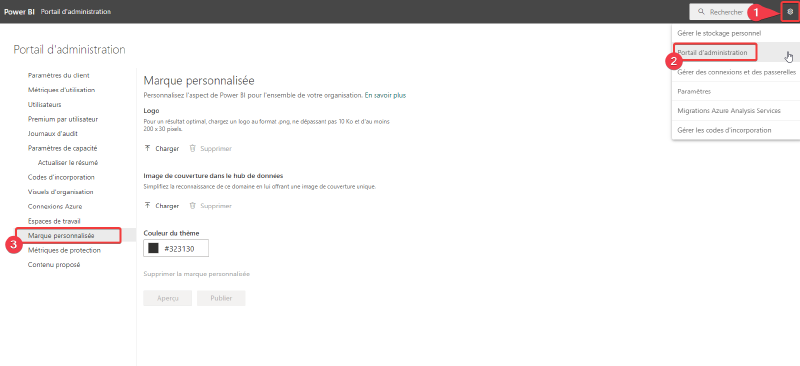Viewport: 800px width, 366px height.
Task: Click the Logo Supprimer trash icon
Action: coord(192,149)
